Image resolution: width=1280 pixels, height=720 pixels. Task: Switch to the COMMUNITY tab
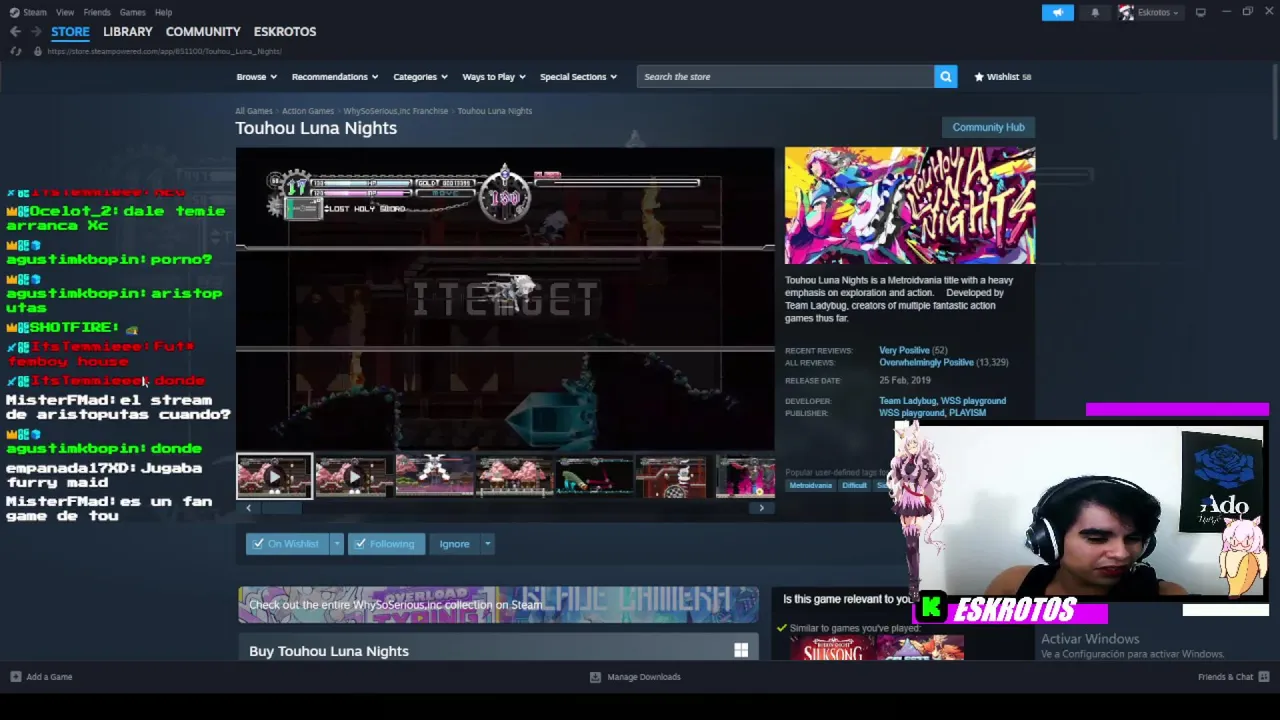[x=203, y=32]
